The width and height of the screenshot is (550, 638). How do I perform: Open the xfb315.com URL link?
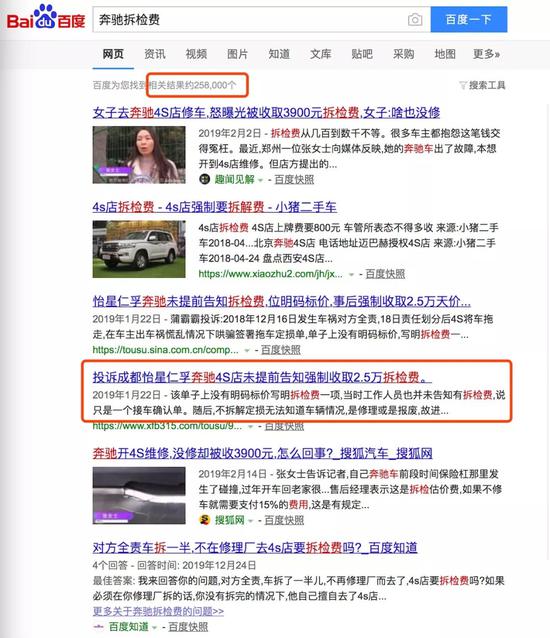167,426
